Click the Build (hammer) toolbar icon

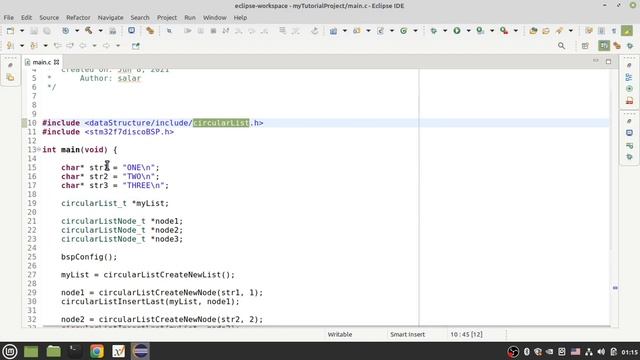pyautogui.click(x=89, y=31)
